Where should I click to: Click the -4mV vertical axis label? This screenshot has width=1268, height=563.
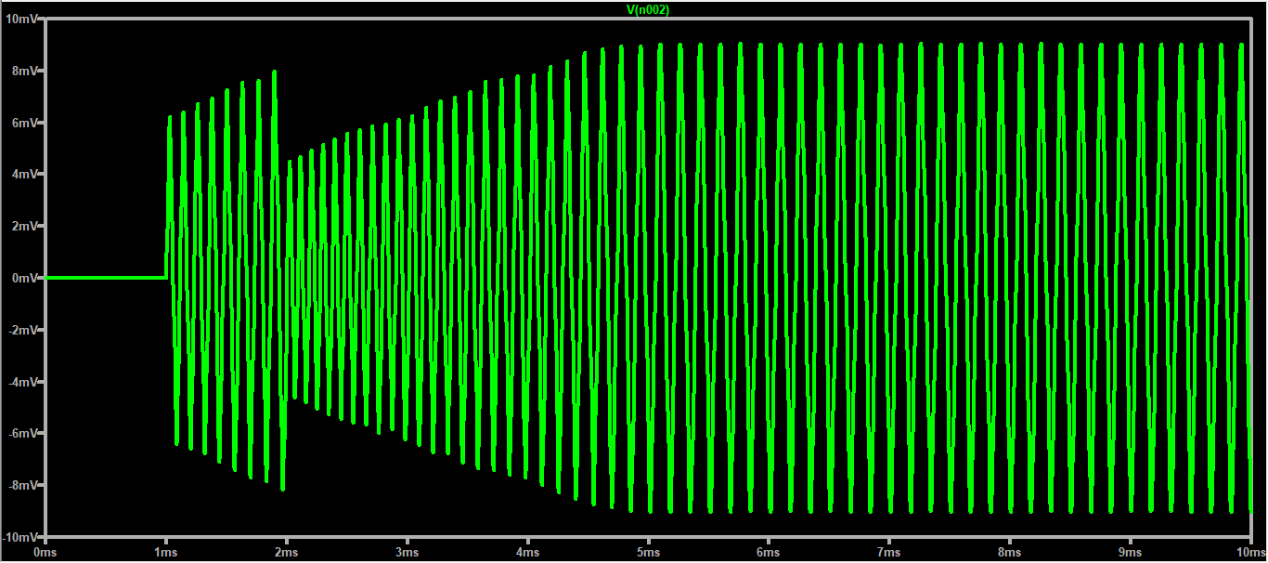(21, 382)
